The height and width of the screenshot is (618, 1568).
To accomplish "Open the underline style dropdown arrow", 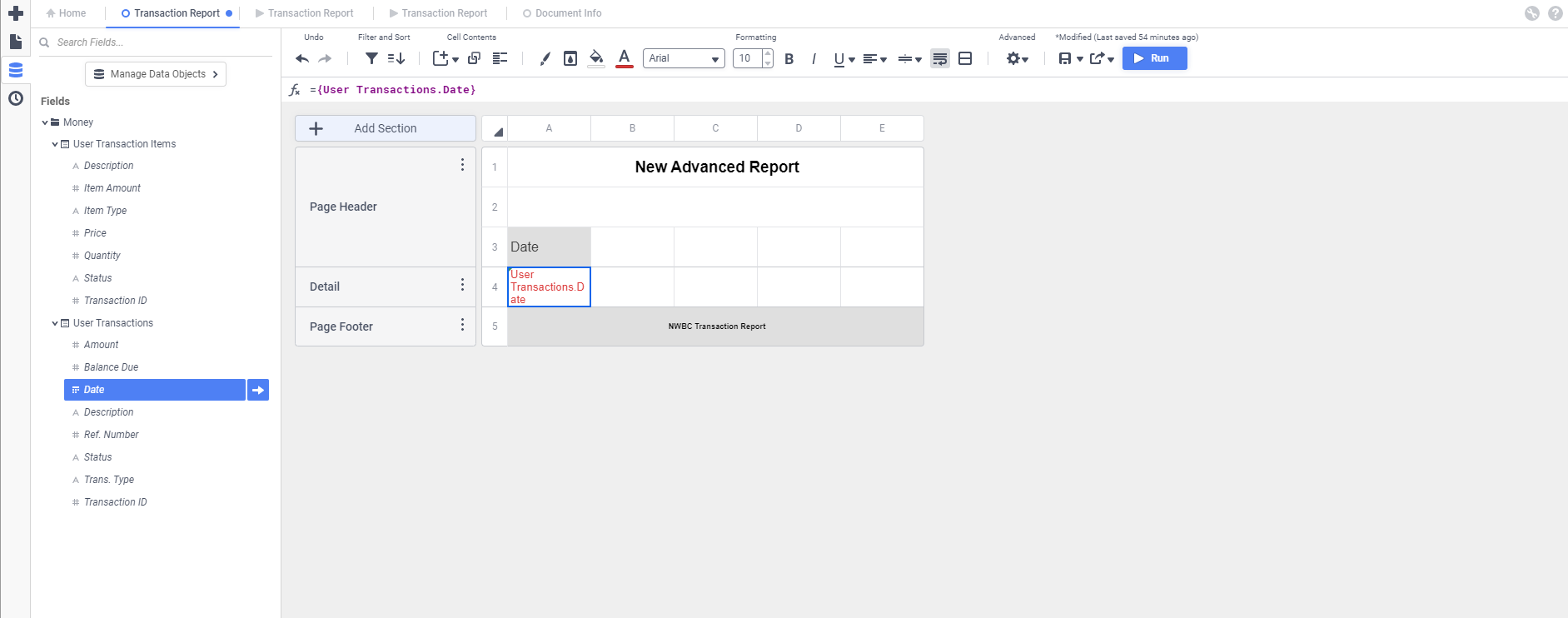I will (852, 59).
